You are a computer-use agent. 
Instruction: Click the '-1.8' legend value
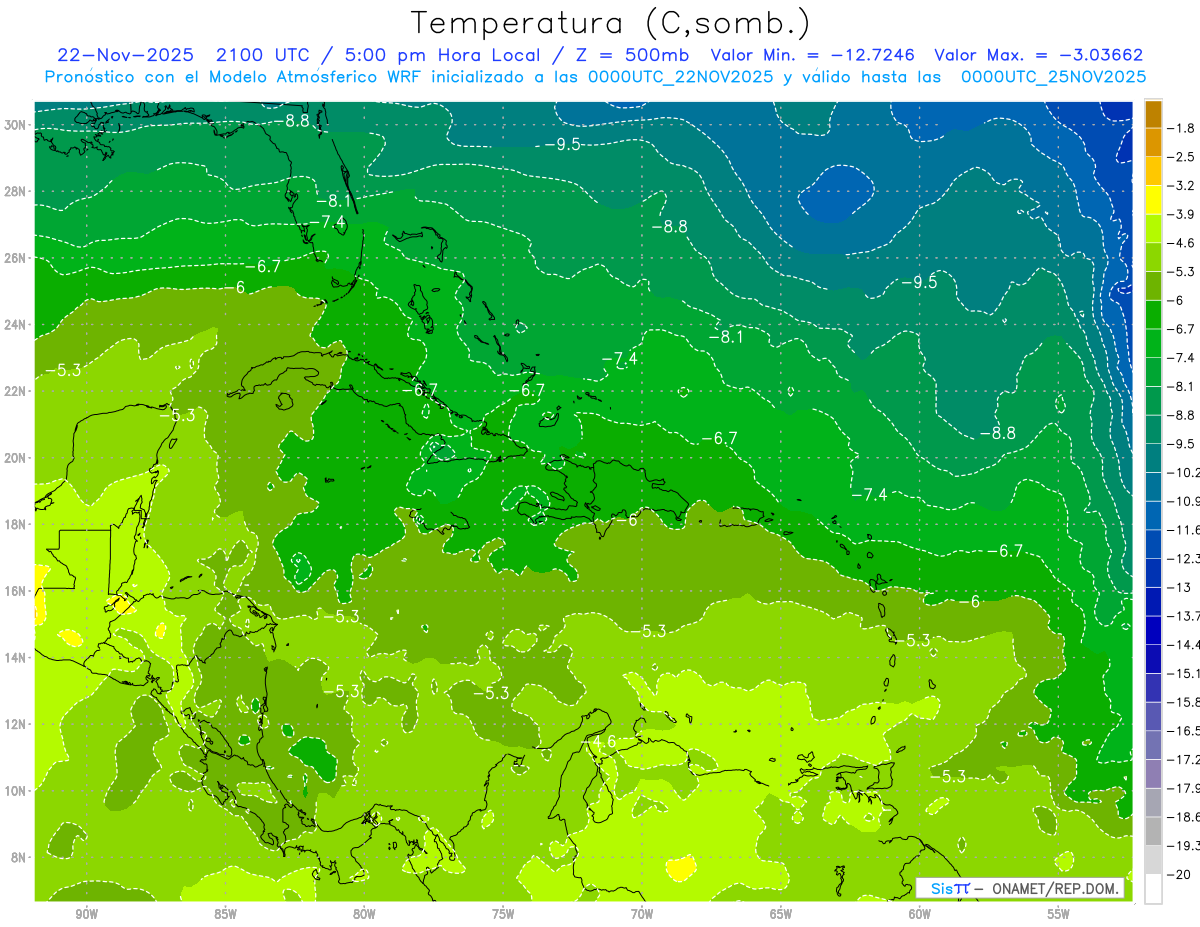(1180, 128)
